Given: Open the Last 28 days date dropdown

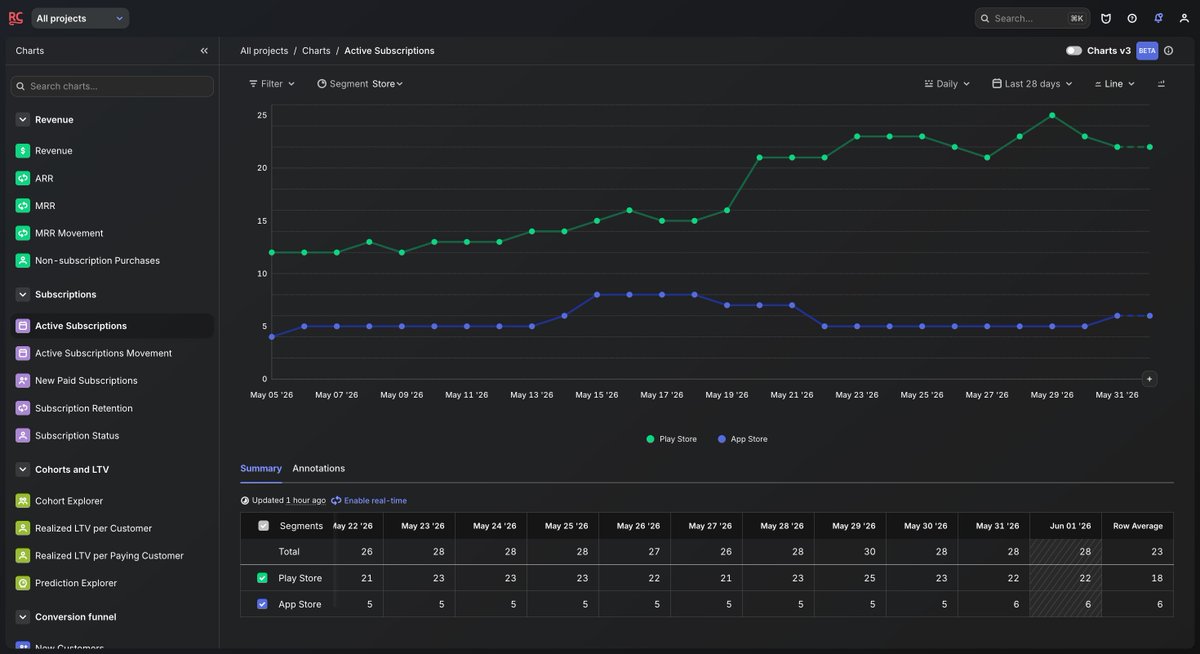Looking at the screenshot, I should pos(1032,84).
